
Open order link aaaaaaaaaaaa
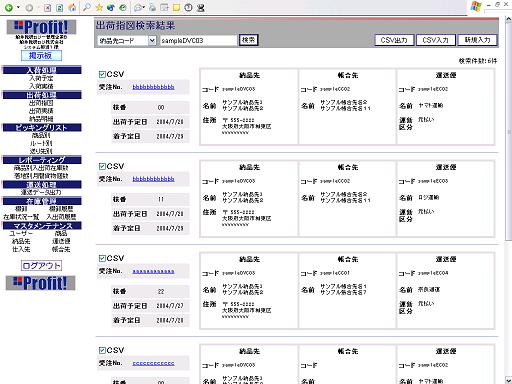153,271
